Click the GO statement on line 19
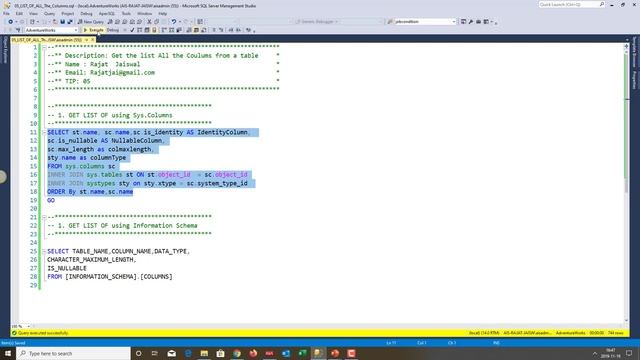This screenshot has height=360, width=640. 51,200
